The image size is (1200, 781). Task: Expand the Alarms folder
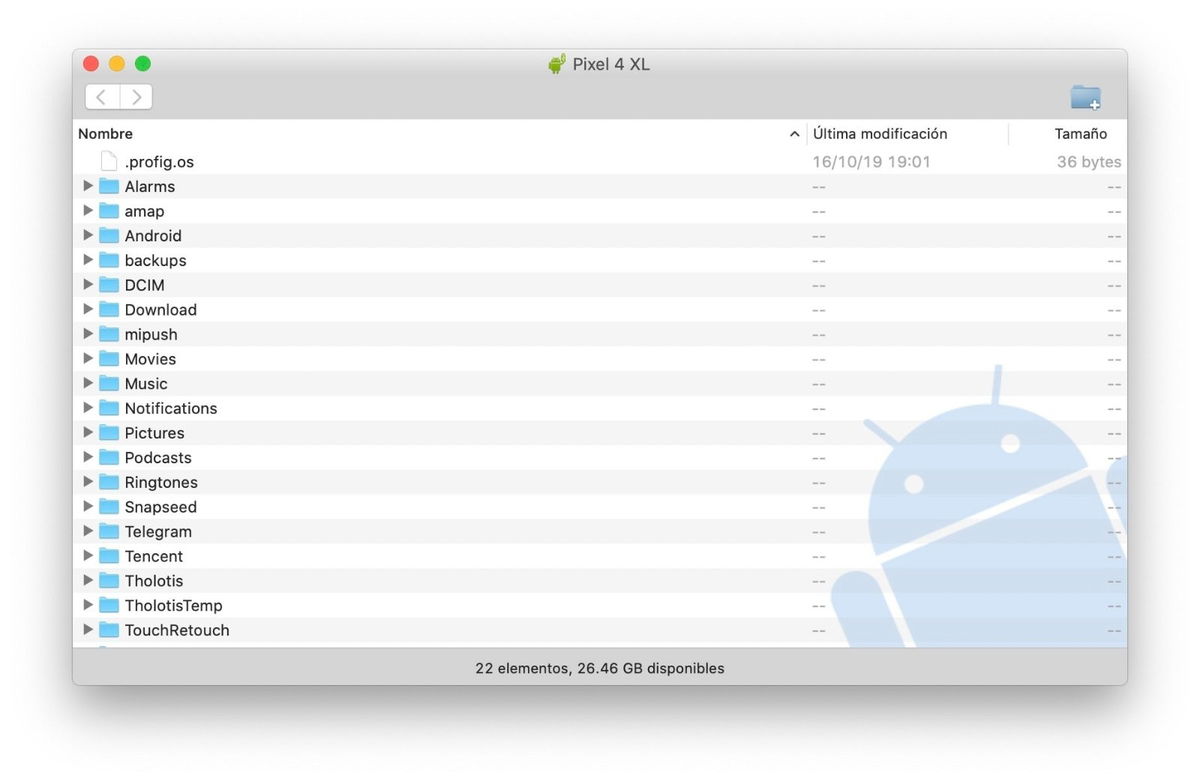coord(88,186)
